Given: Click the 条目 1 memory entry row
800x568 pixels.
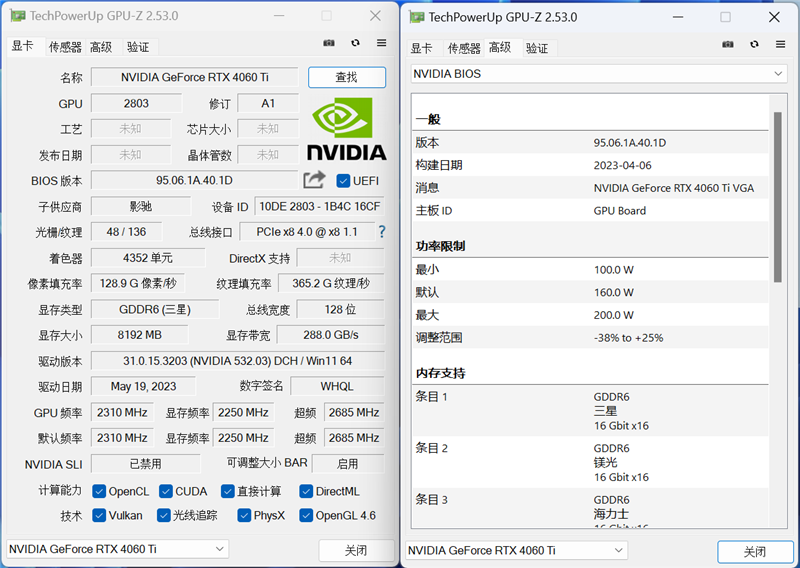Looking at the screenshot, I should point(590,411).
